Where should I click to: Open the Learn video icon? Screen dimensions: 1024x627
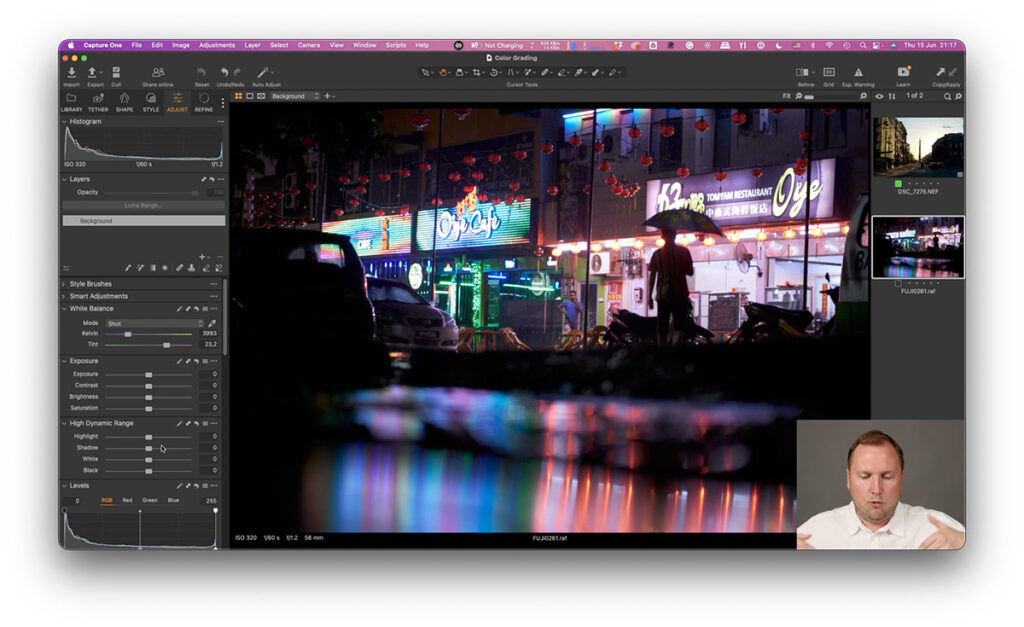pos(904,72)
